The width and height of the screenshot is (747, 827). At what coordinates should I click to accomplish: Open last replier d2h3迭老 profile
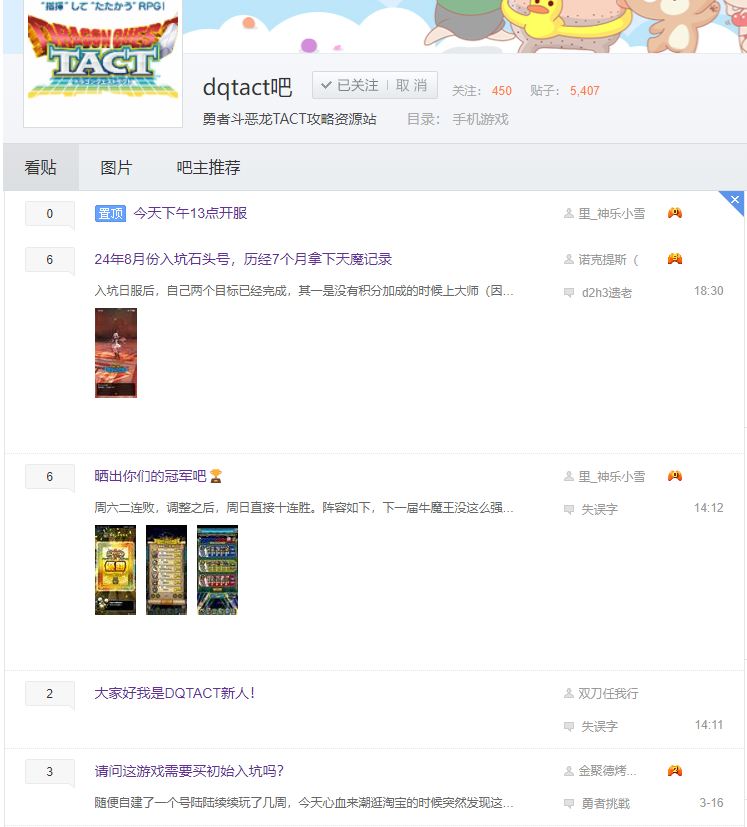click(607, 293)
